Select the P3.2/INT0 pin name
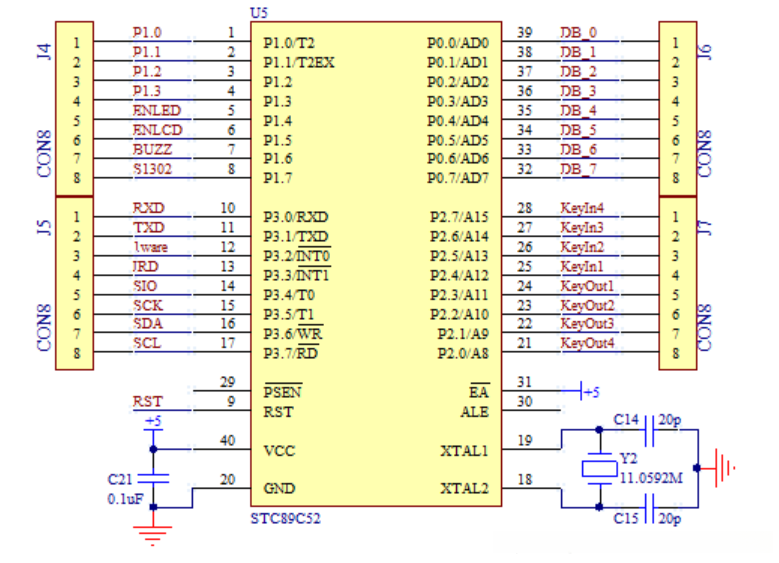This screenshot has width=779, height=563. tap(297, 256)
